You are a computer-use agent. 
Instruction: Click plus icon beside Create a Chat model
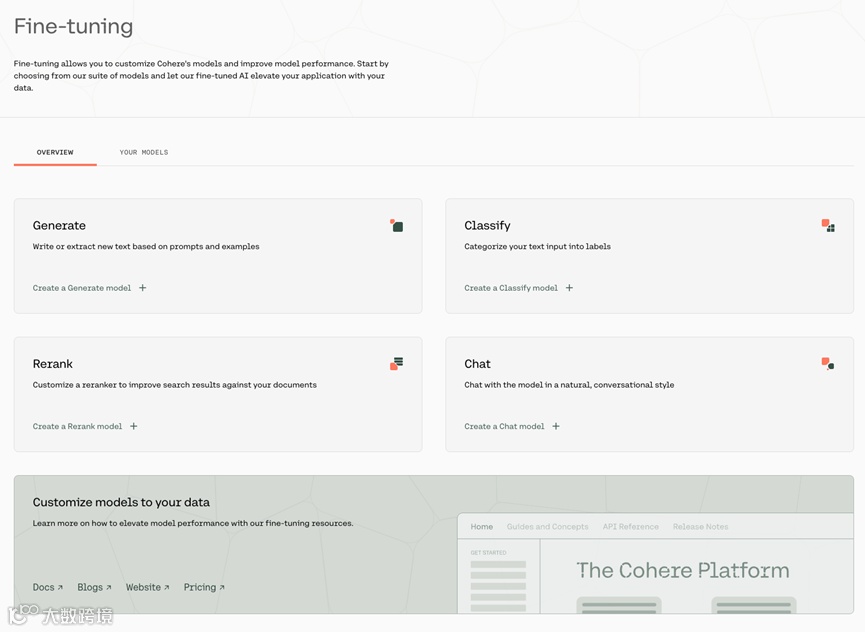tap(556, 426)
